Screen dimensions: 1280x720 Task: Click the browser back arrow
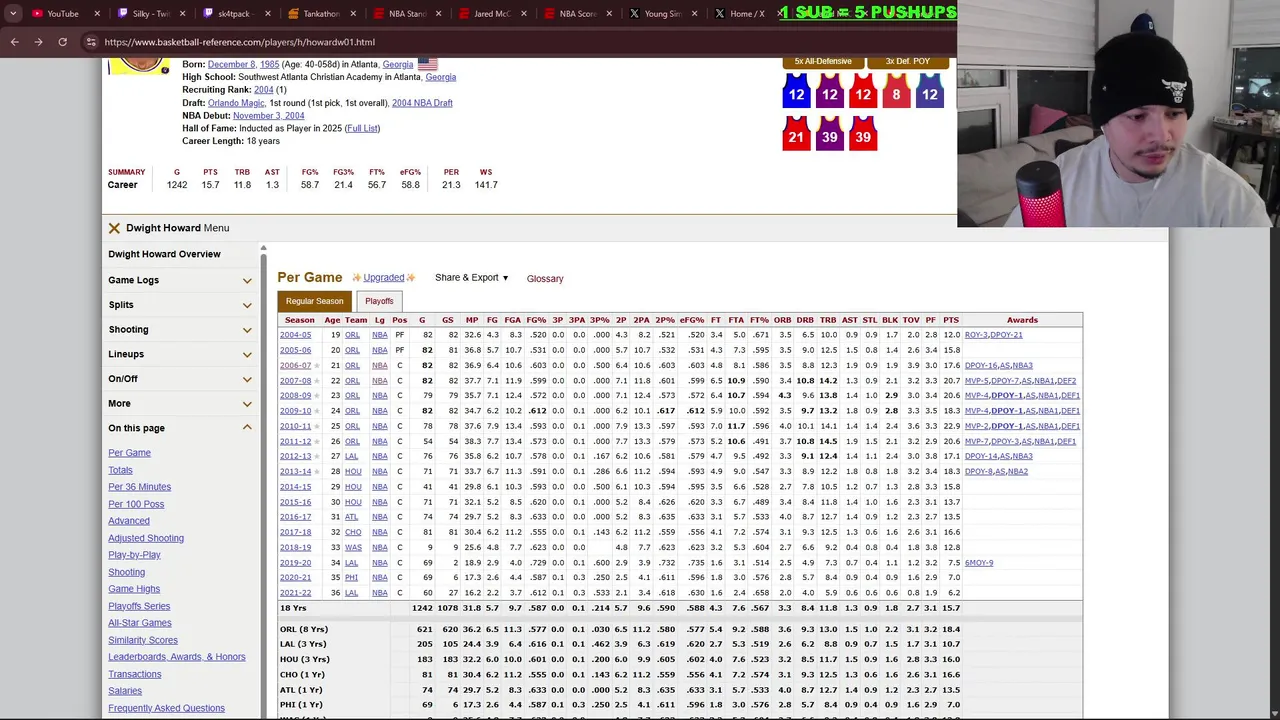(14, 42)
